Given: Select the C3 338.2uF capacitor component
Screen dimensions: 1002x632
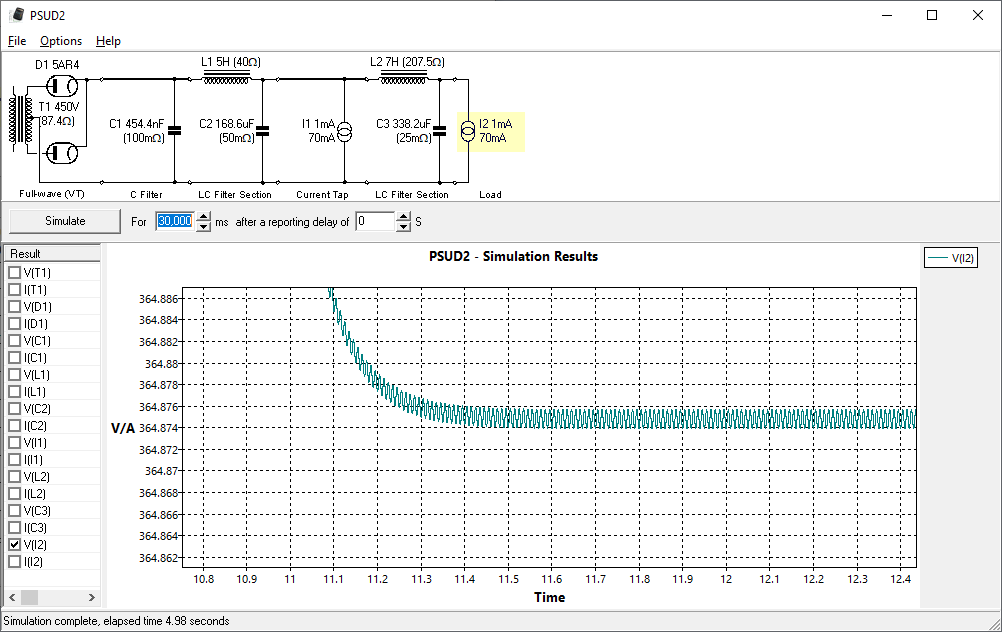Looking at the screenshot, I should 439,131.
